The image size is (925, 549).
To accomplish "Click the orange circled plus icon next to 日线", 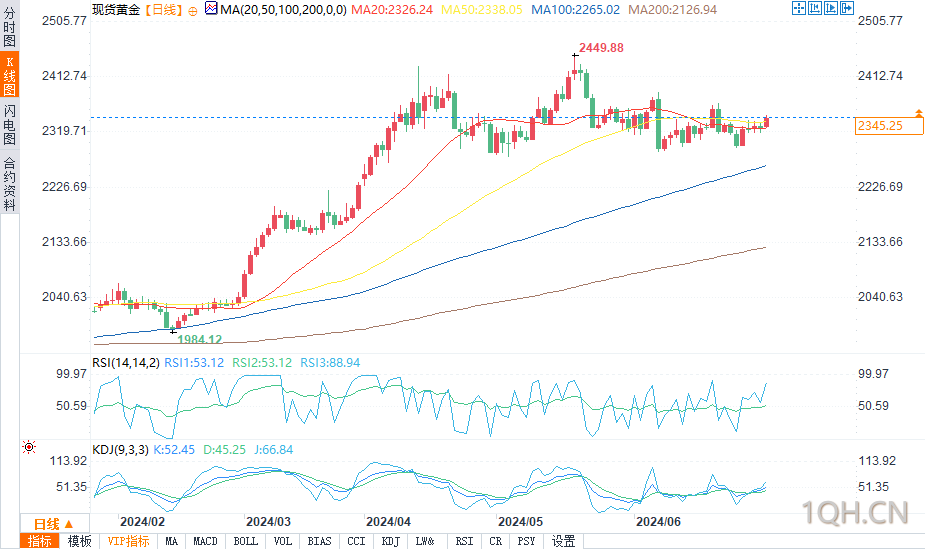I will click(x=192, y=11).
